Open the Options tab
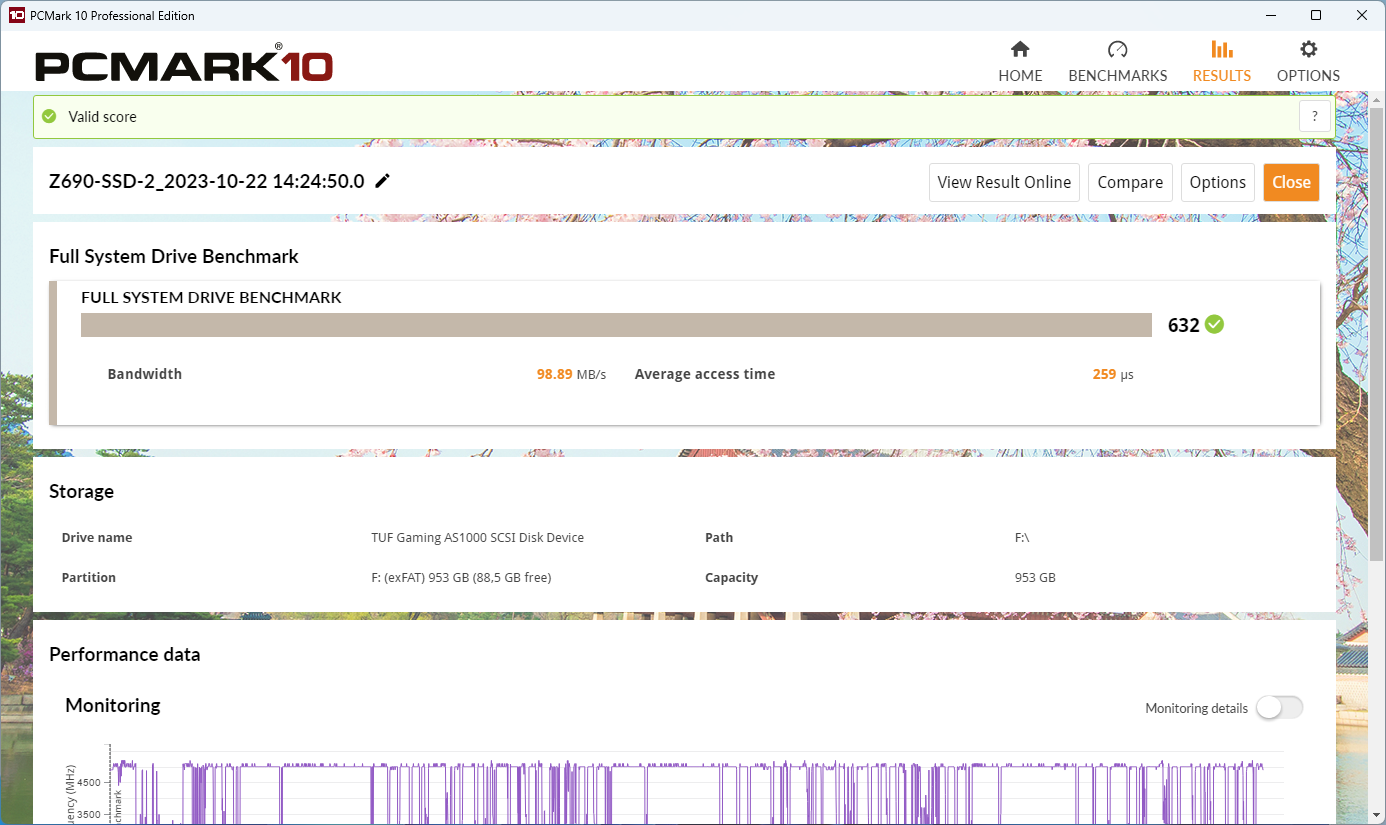This screenshot has height=825, width=1386. pos(1308,62)
